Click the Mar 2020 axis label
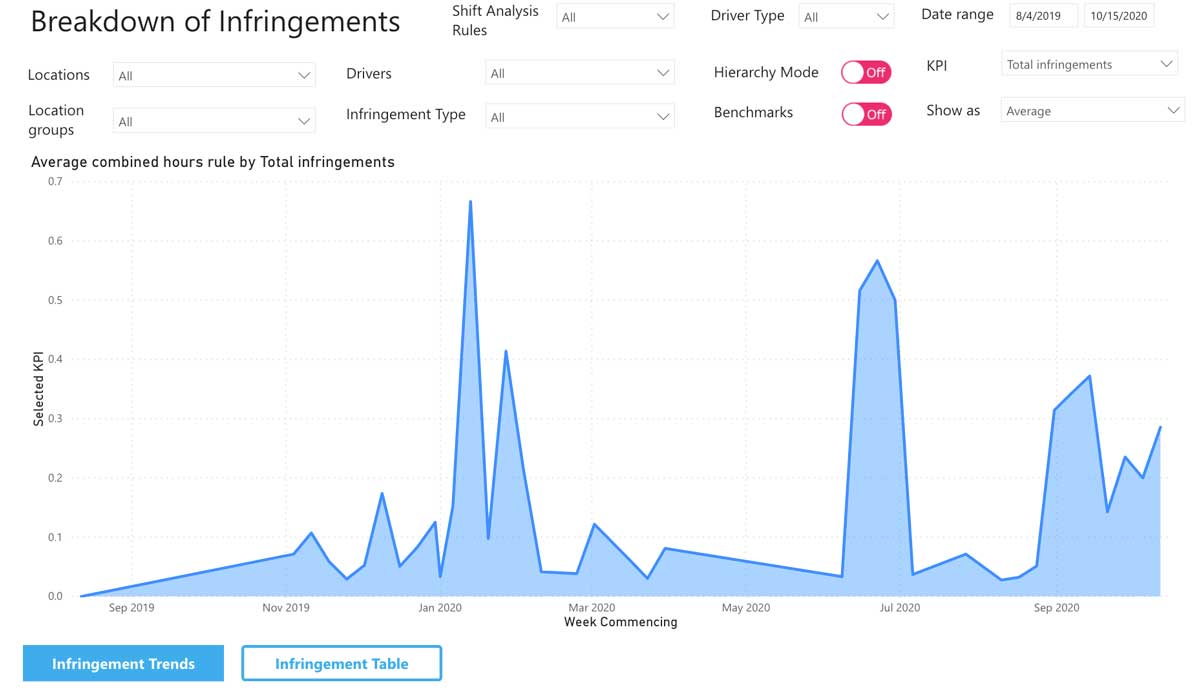Image resolution: width=1200 pixels, height=688 pixels. (x=592, y=607)
